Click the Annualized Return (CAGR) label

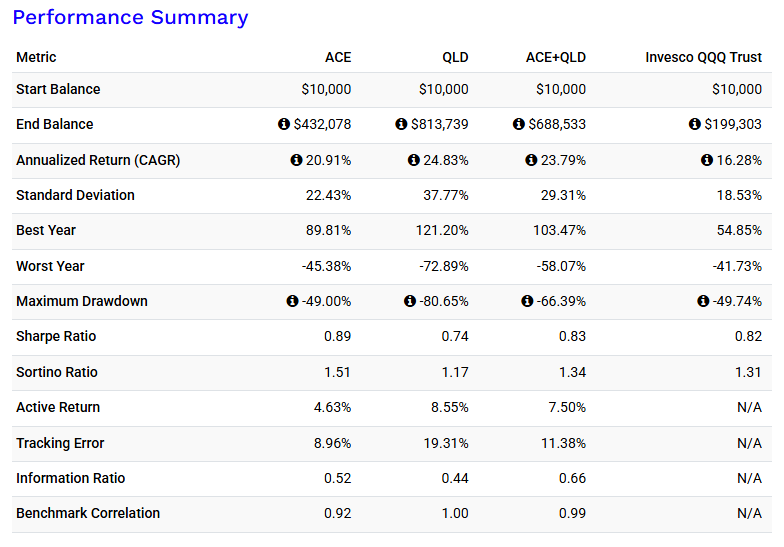(98, 160)
